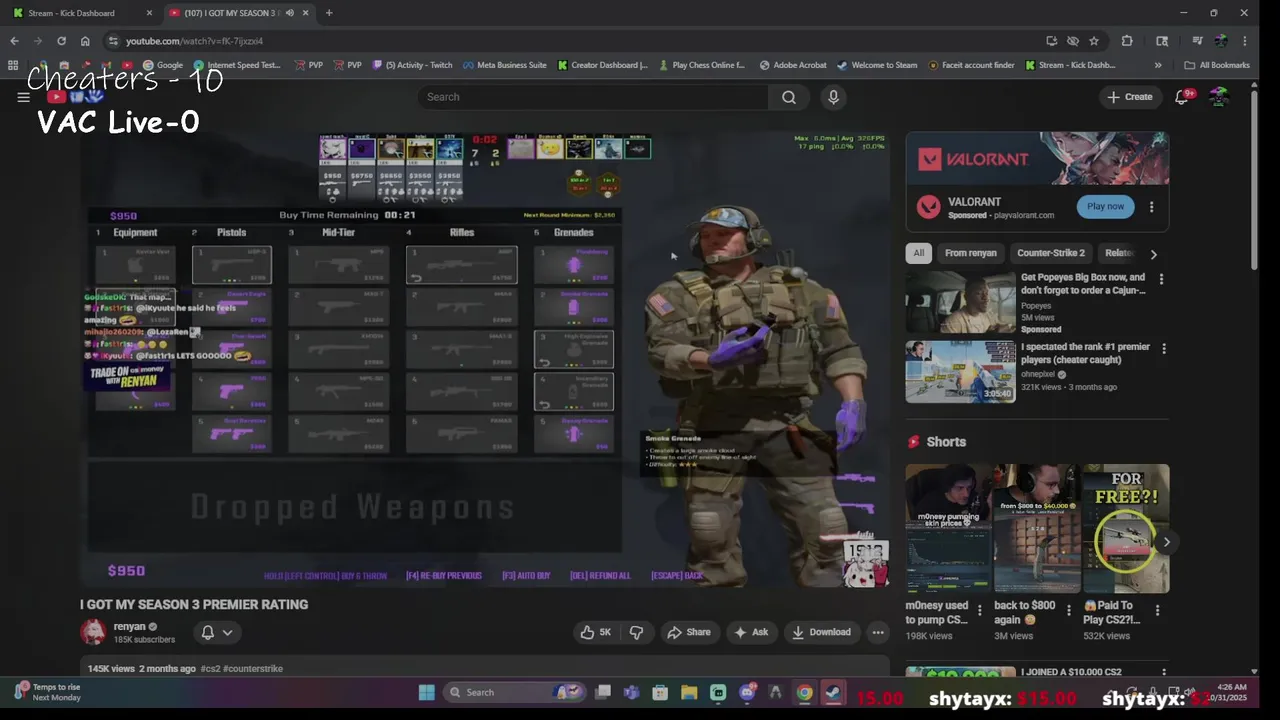This screenshot has height=720, width=1280.
Task: Click the Share button under the video
Action: pos(688,632)
